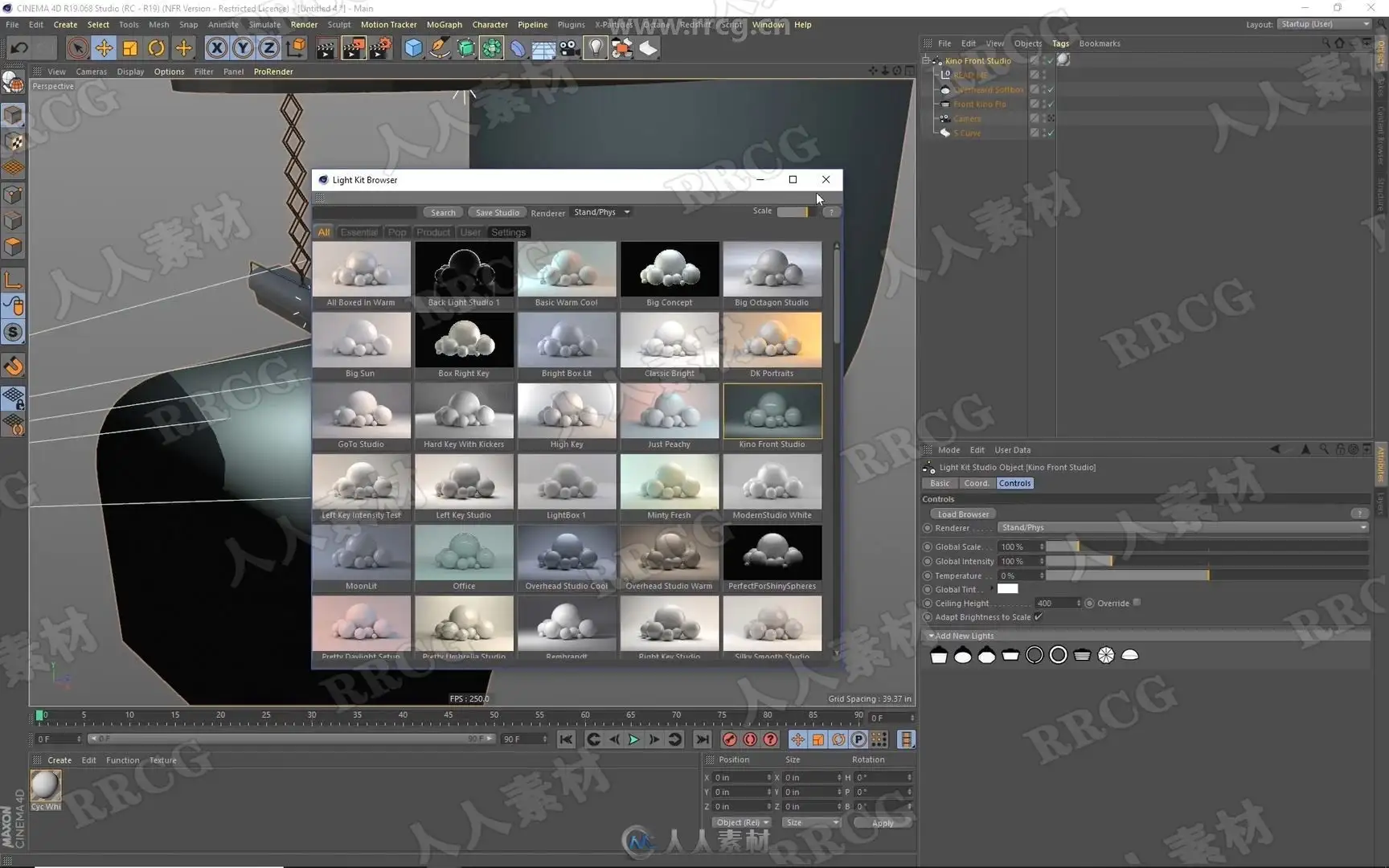Click the Coordinate System icon

296,48
